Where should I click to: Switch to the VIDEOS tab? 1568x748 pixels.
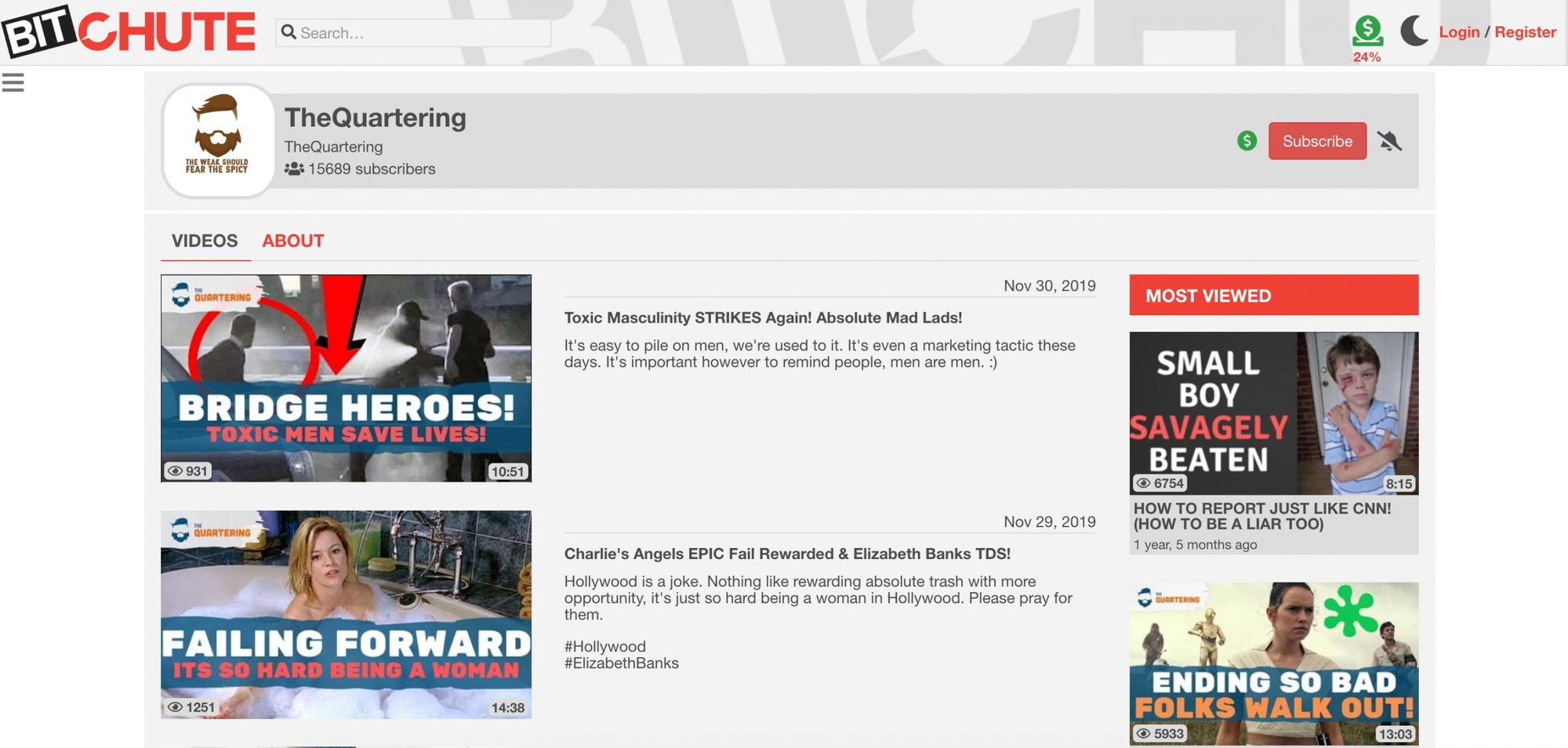click(205, 241)
